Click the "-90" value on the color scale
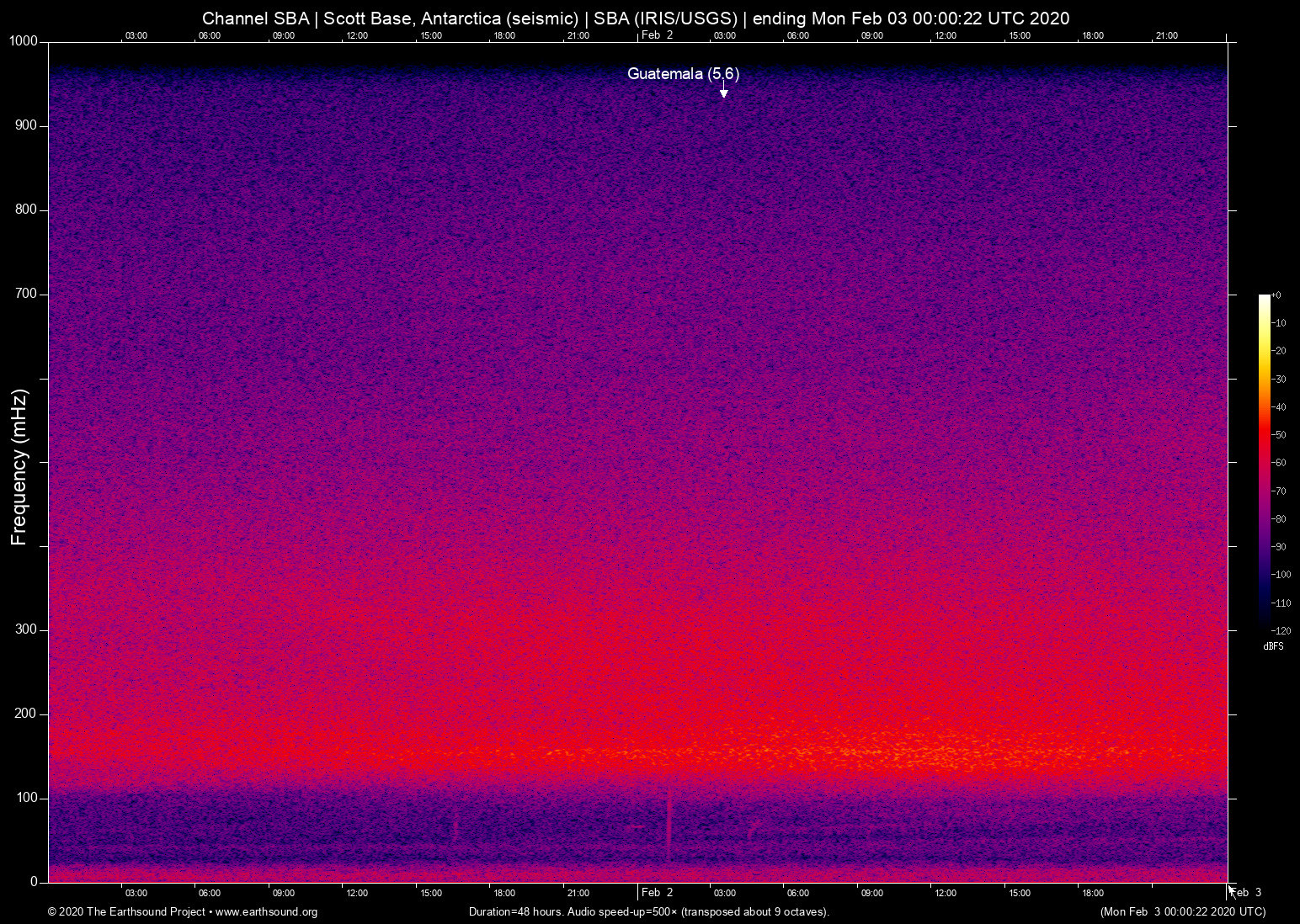Image resolution: width=1300 pixels, height=924 pixels. pyautogui.click(x=1278, y=547)
